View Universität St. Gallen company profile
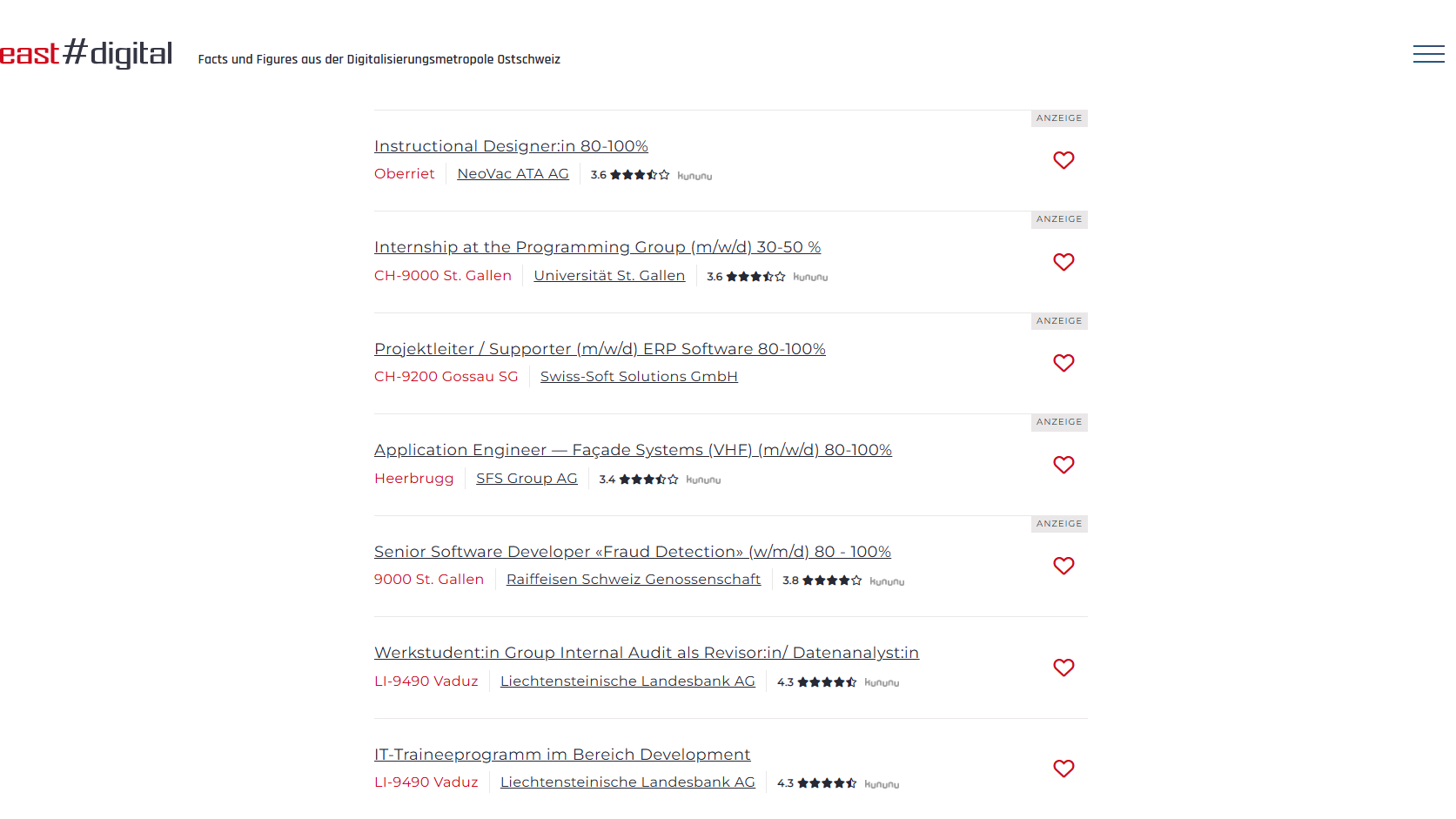Image resolution: width=1456 pixels, height=819 pixels. tap(609, 275)
